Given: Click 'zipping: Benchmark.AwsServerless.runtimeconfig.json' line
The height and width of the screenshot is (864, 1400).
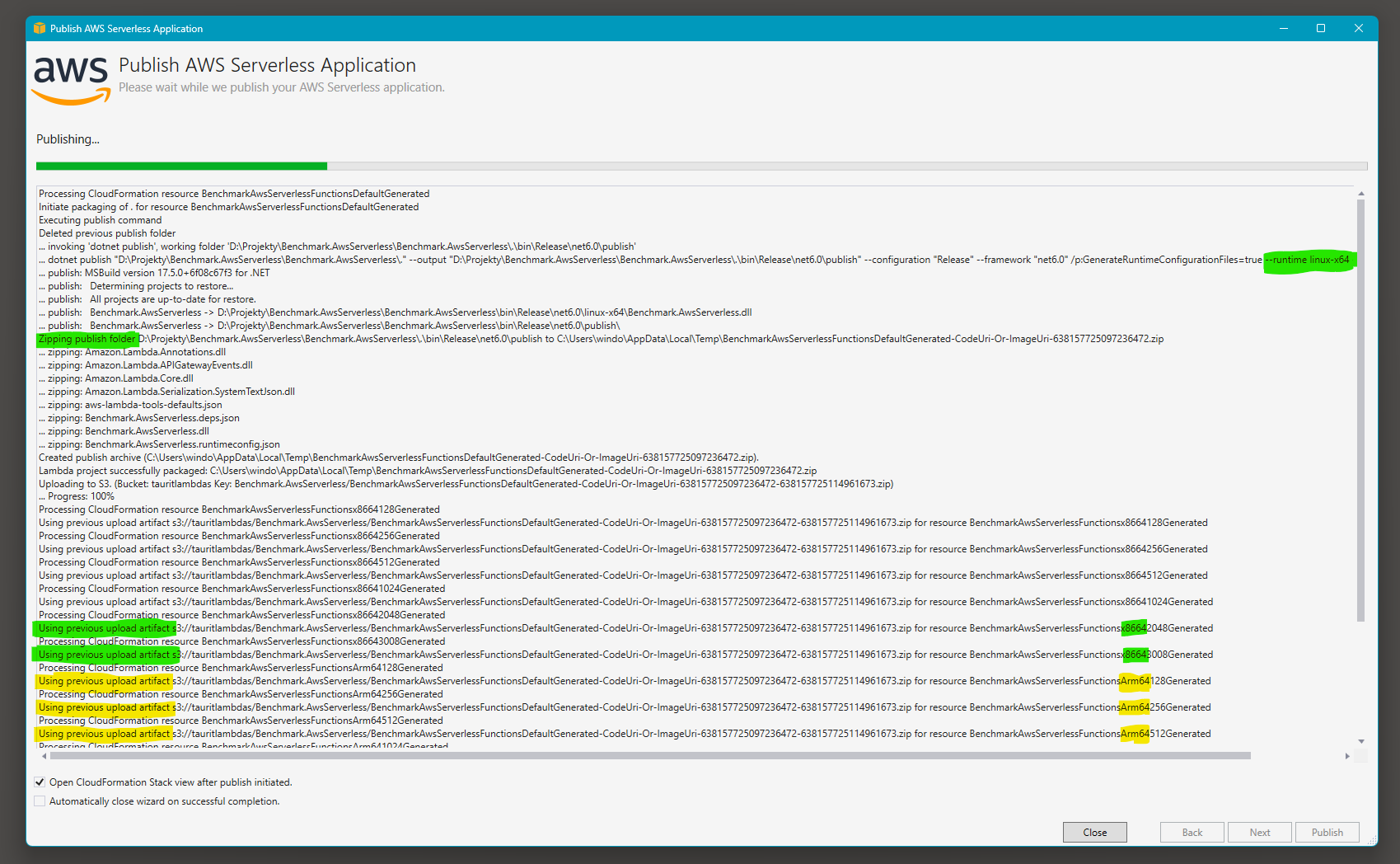Looking at the screenshot, I should pyautogui.click(x=159, y=444).
